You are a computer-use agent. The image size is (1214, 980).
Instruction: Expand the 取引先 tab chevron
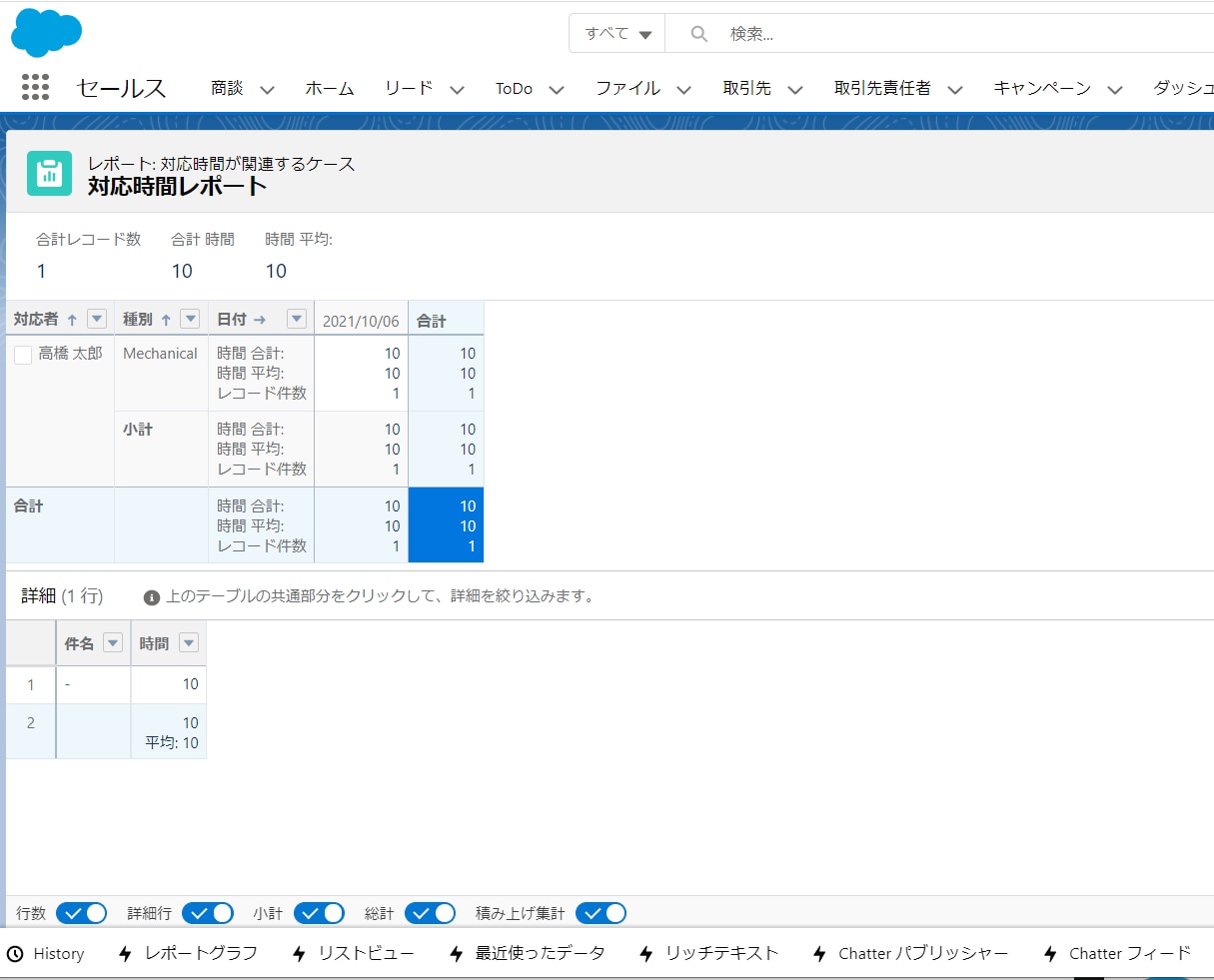click(795, 89)
